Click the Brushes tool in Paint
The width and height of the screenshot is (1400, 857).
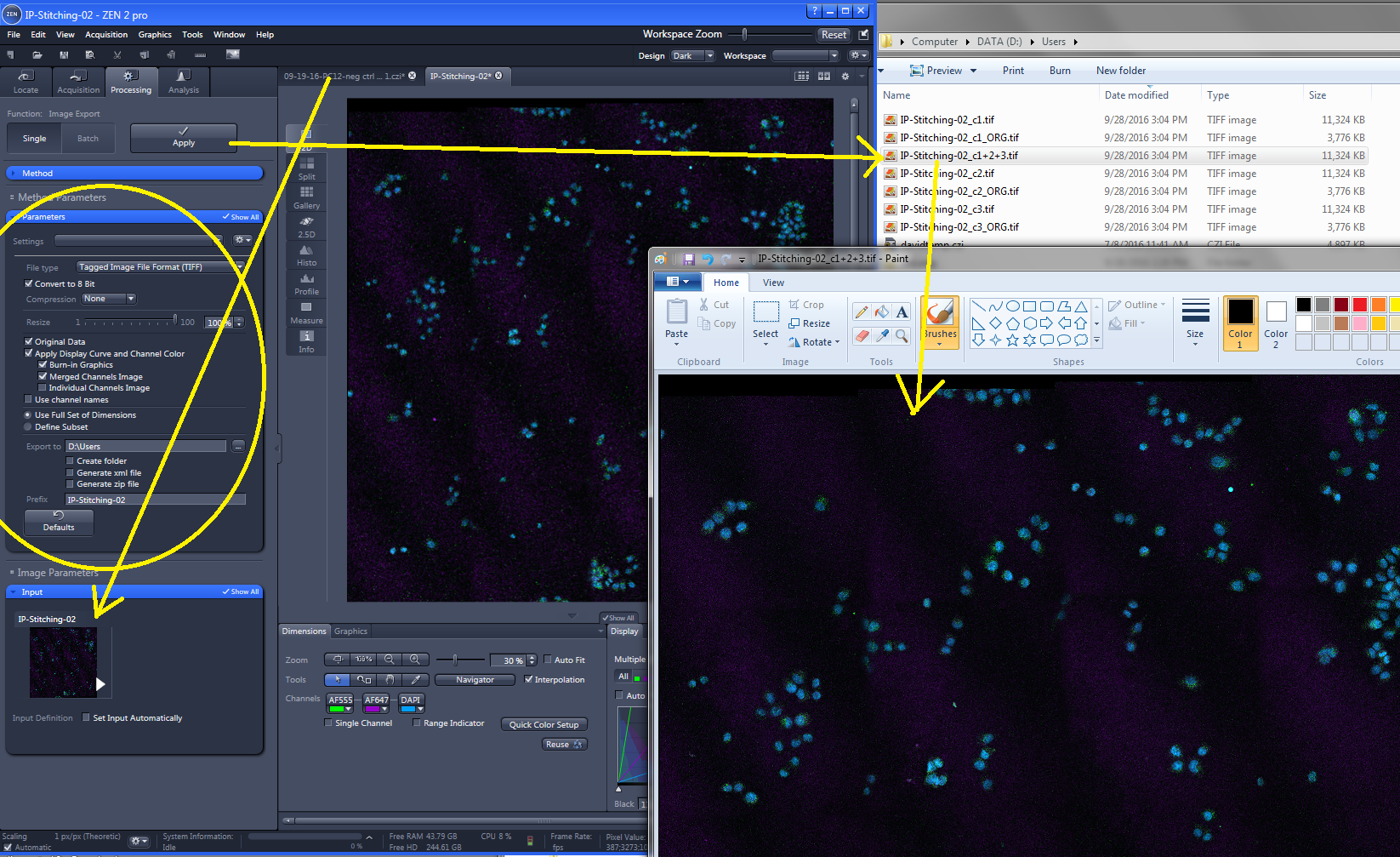(x=940, y=321)
